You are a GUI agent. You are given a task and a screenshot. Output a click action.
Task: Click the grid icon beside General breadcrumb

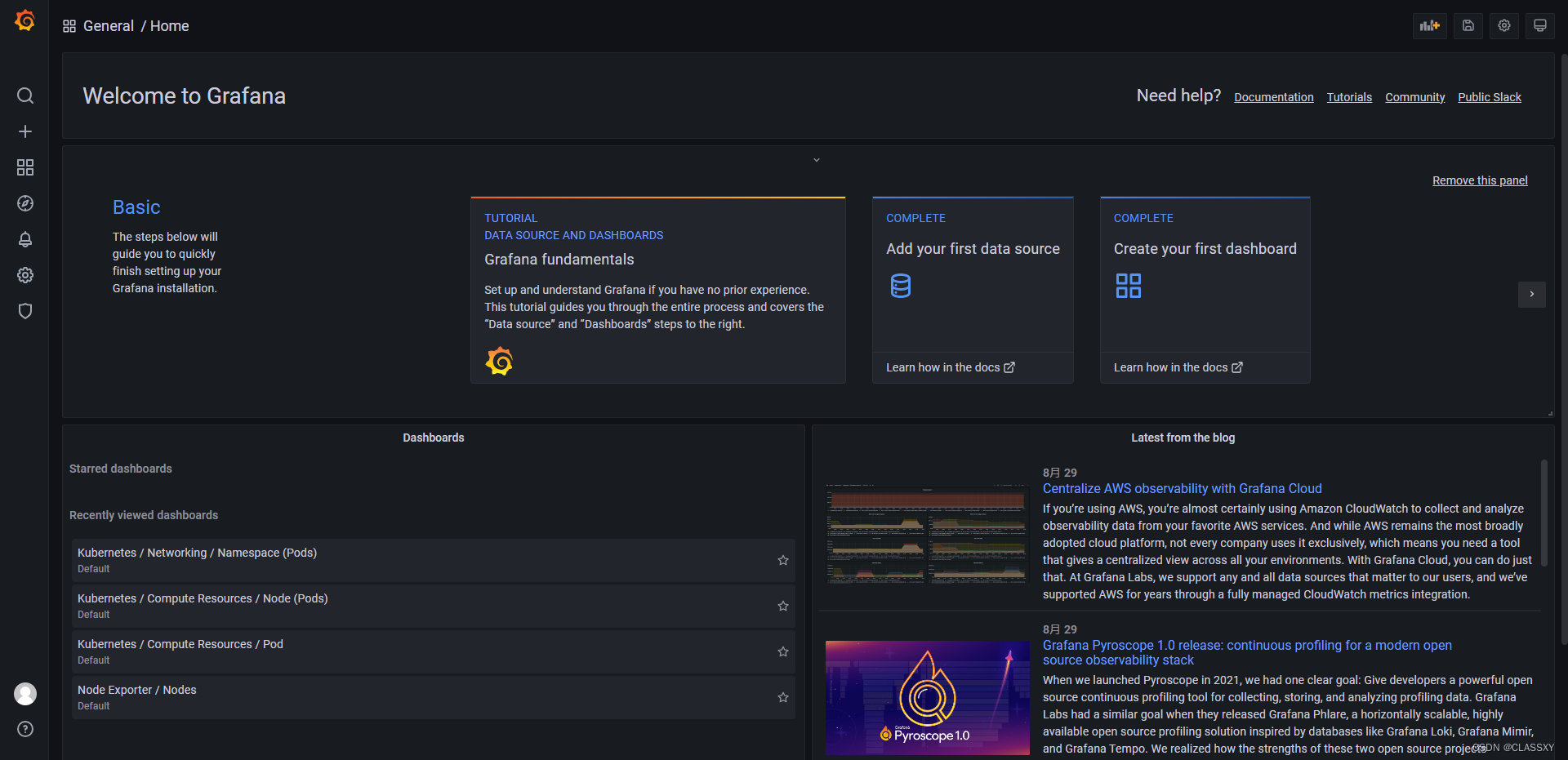(69, 26)
